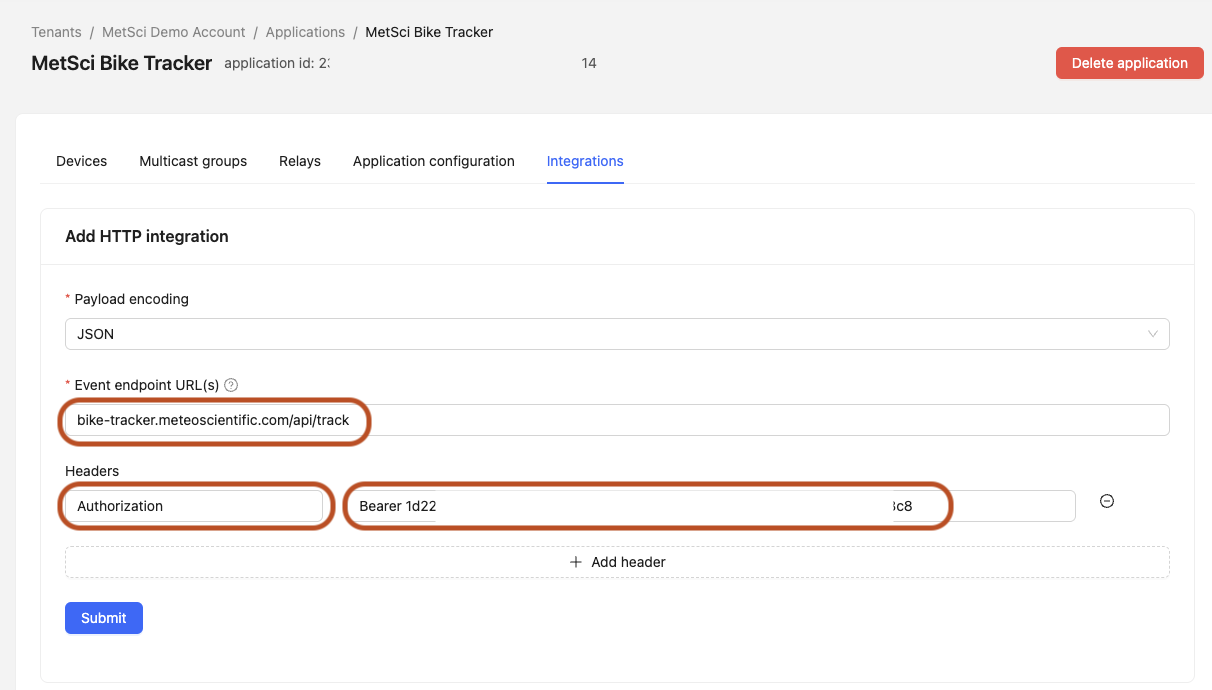Open the Tenants breadcrumb link

click(x=56, y=31)
